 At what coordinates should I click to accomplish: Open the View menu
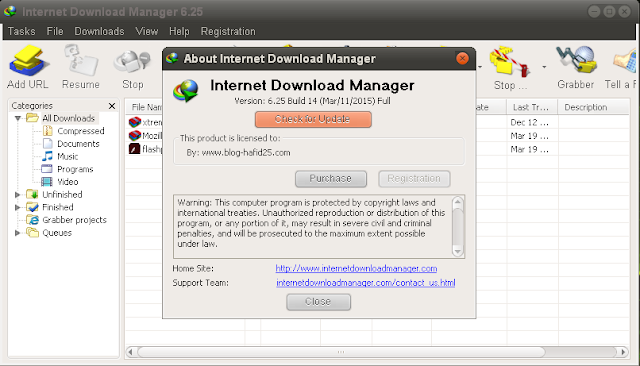click(x=147, y=31)
